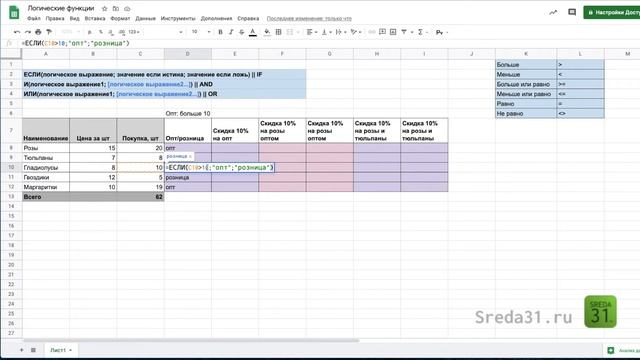Click the Больше или равно cell
Viewport: 640px width, 360px height.
tap(526, 84)
